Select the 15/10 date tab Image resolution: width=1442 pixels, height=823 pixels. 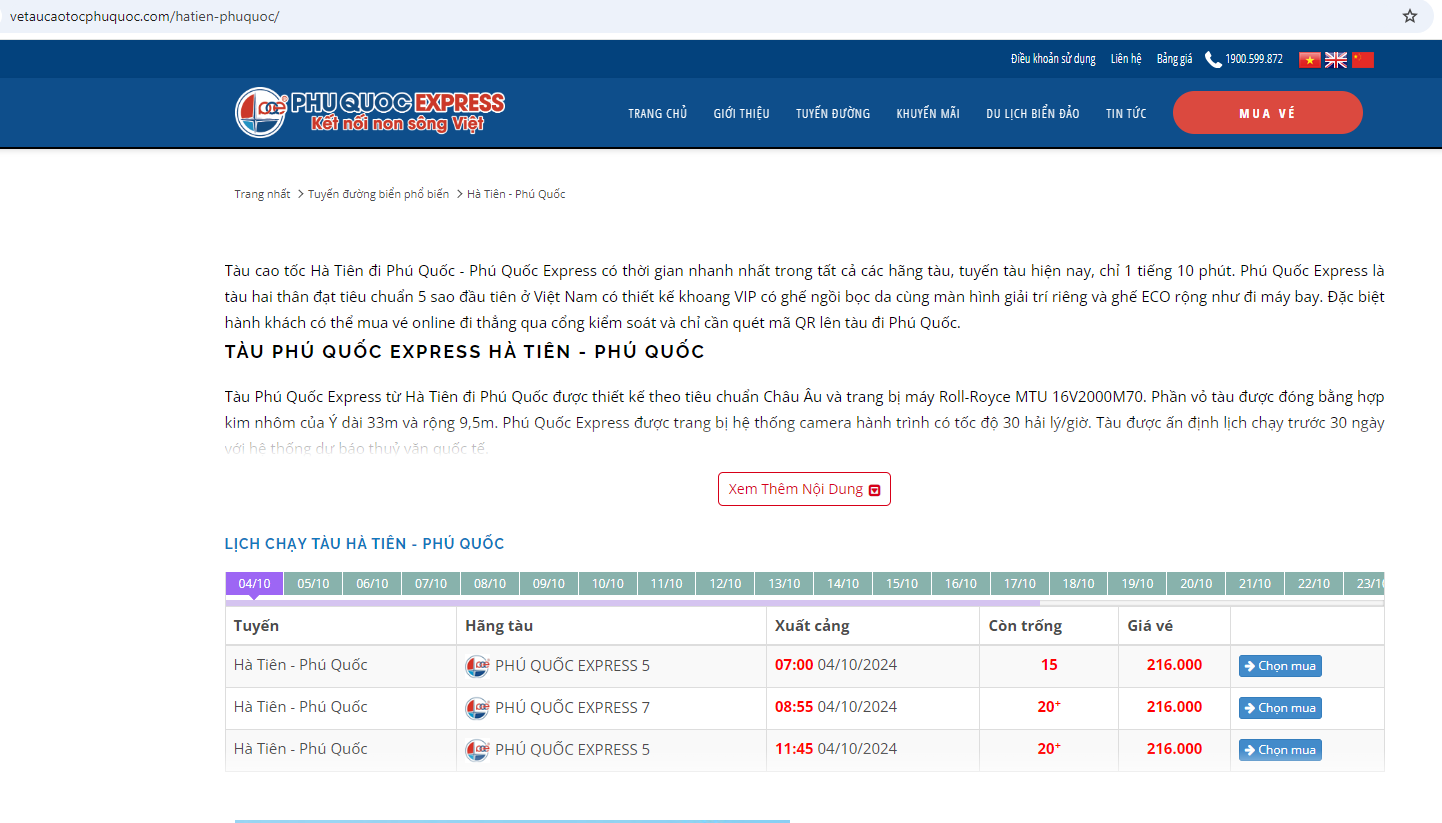click(903, 584)
